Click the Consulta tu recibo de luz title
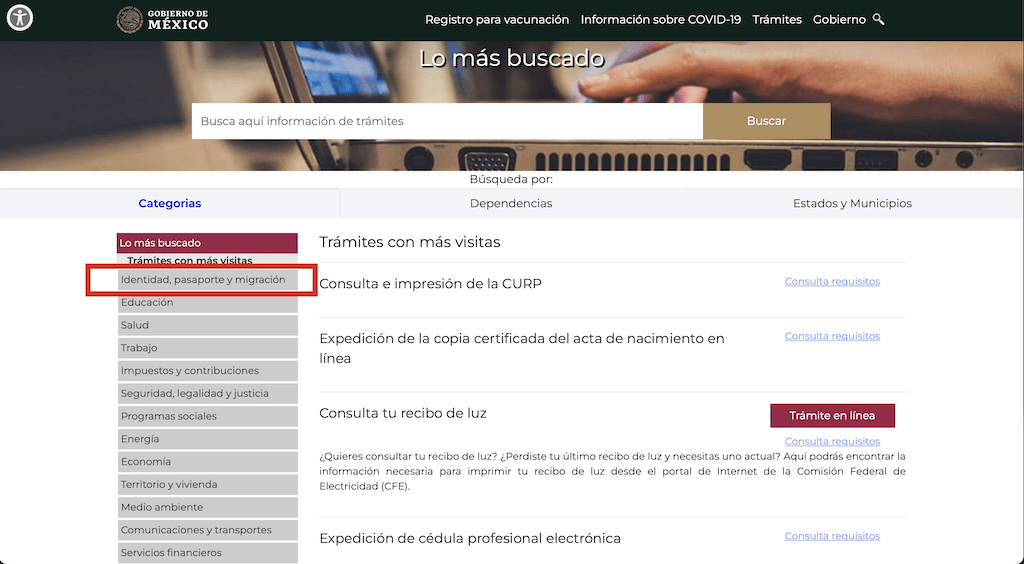 click(x=403, y=413)
